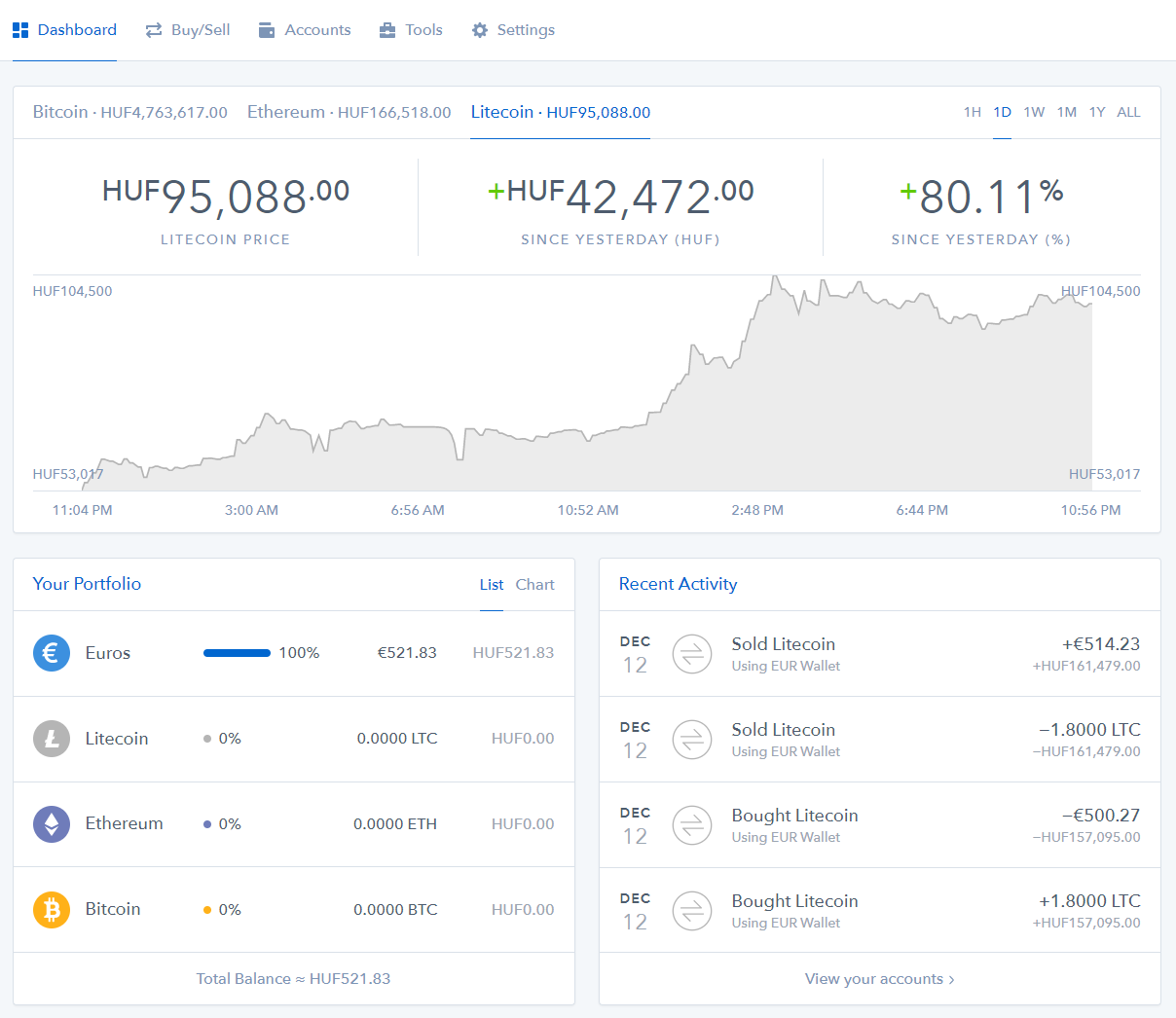Click the +80.11% since yesterday percentage
Screen dimensions: 1176x1018
coord(981,197)
